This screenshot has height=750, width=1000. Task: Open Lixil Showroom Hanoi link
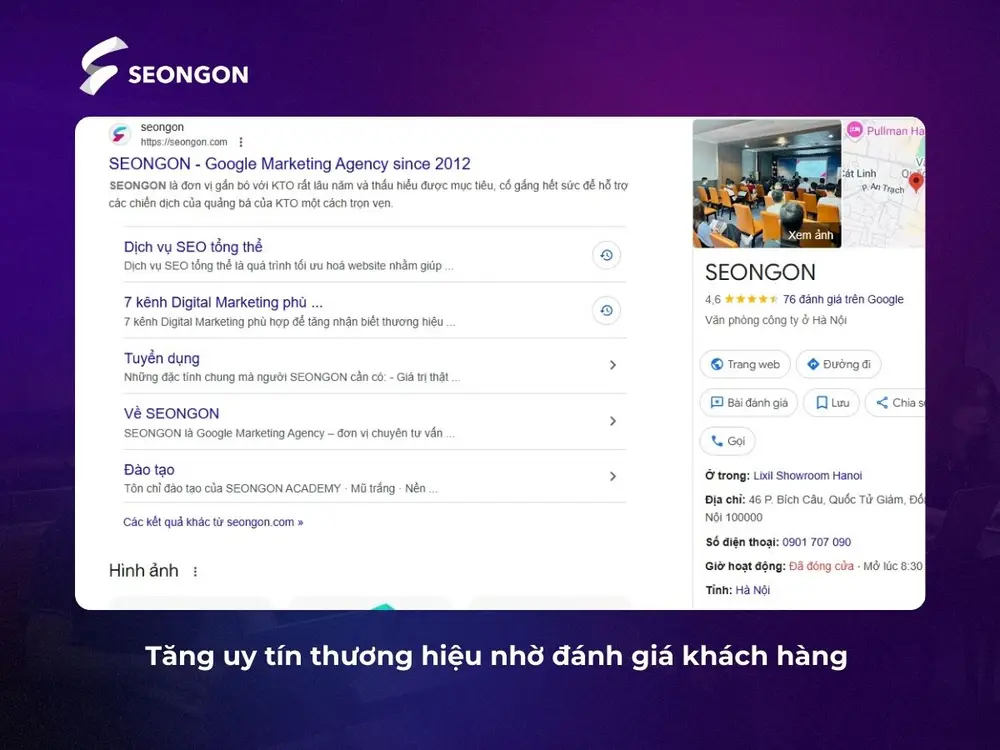(x=807, y=475)
